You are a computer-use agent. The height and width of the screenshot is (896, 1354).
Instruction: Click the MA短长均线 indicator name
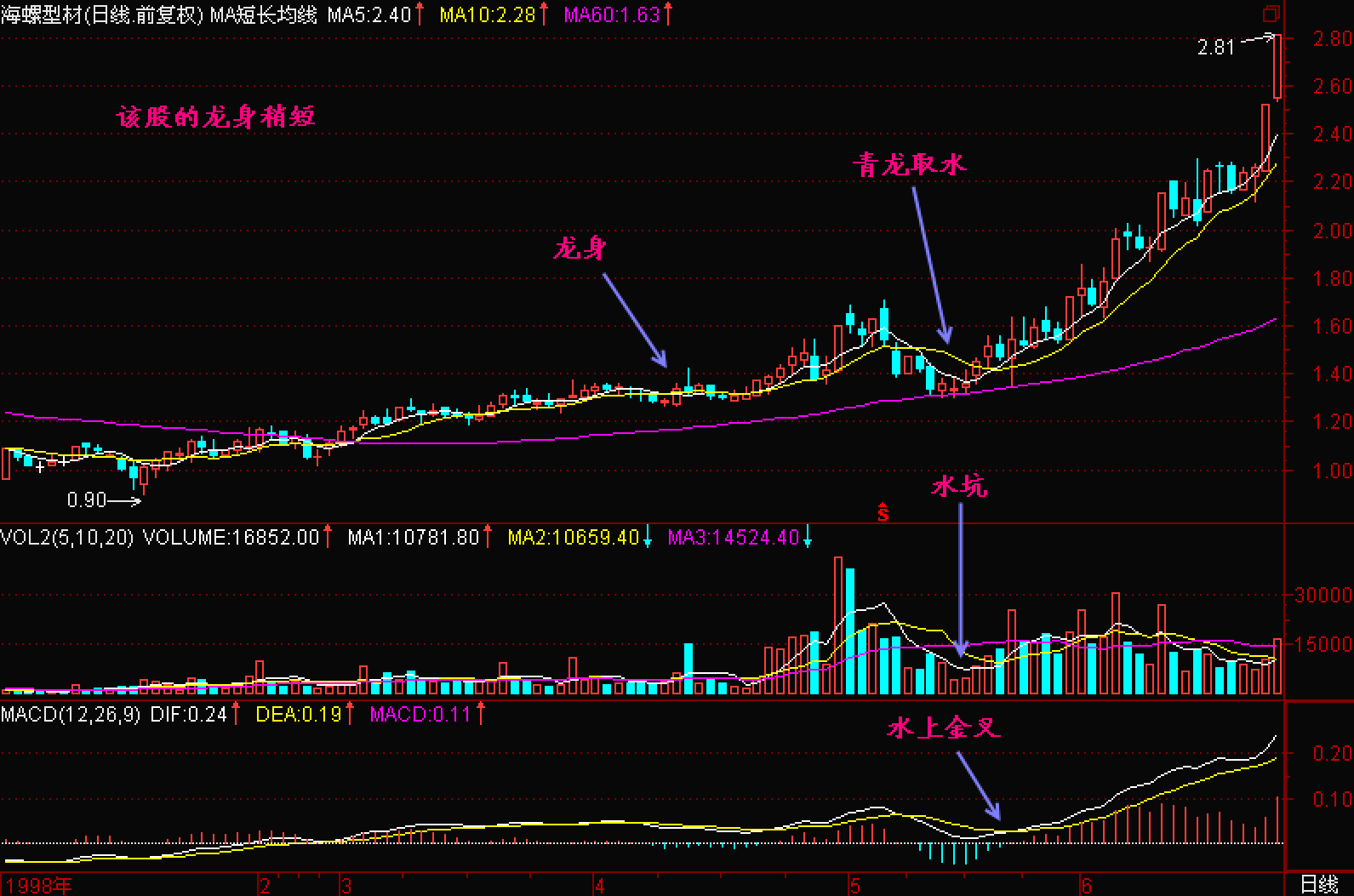coord(263,14)
